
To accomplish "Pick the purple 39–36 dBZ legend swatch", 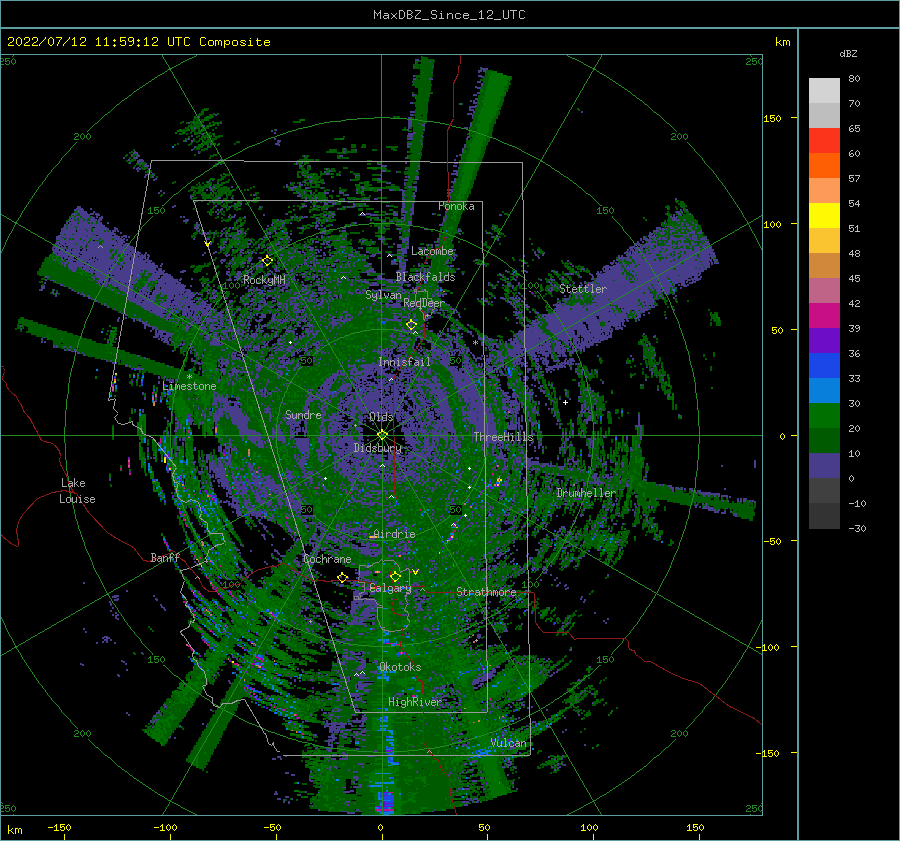I will (824, 340).
